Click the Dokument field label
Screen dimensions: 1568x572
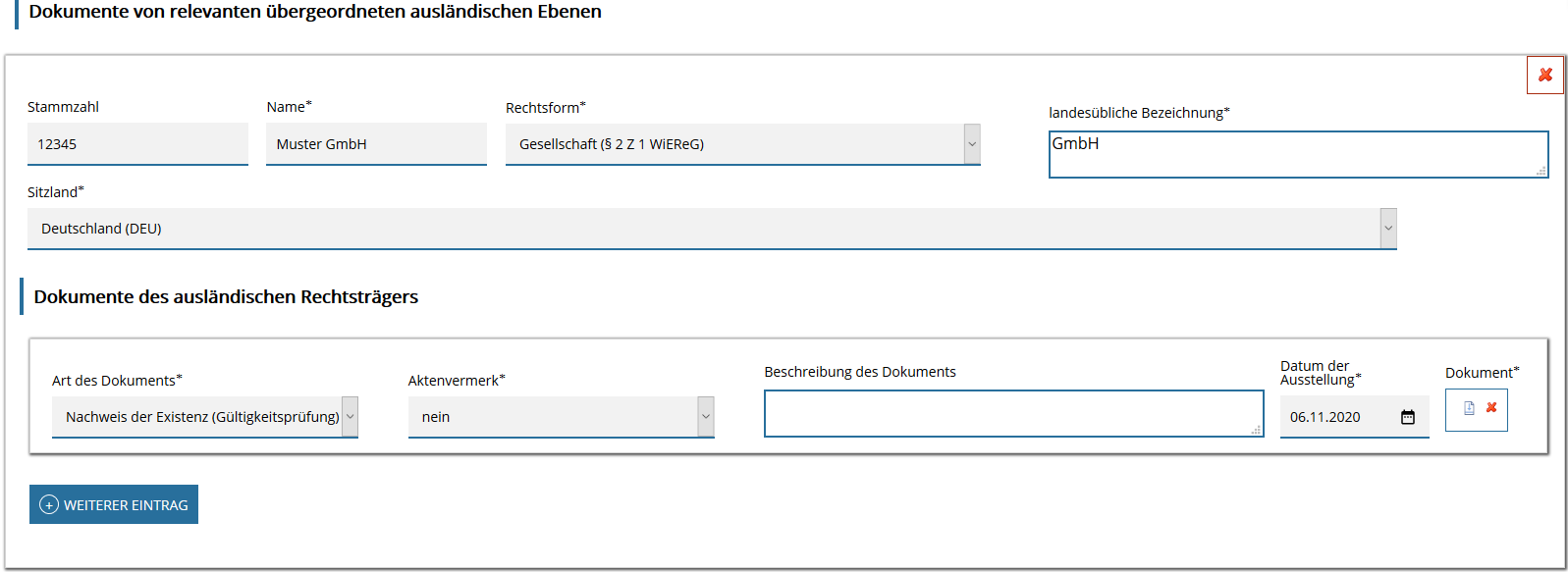tap(1481, 373)
